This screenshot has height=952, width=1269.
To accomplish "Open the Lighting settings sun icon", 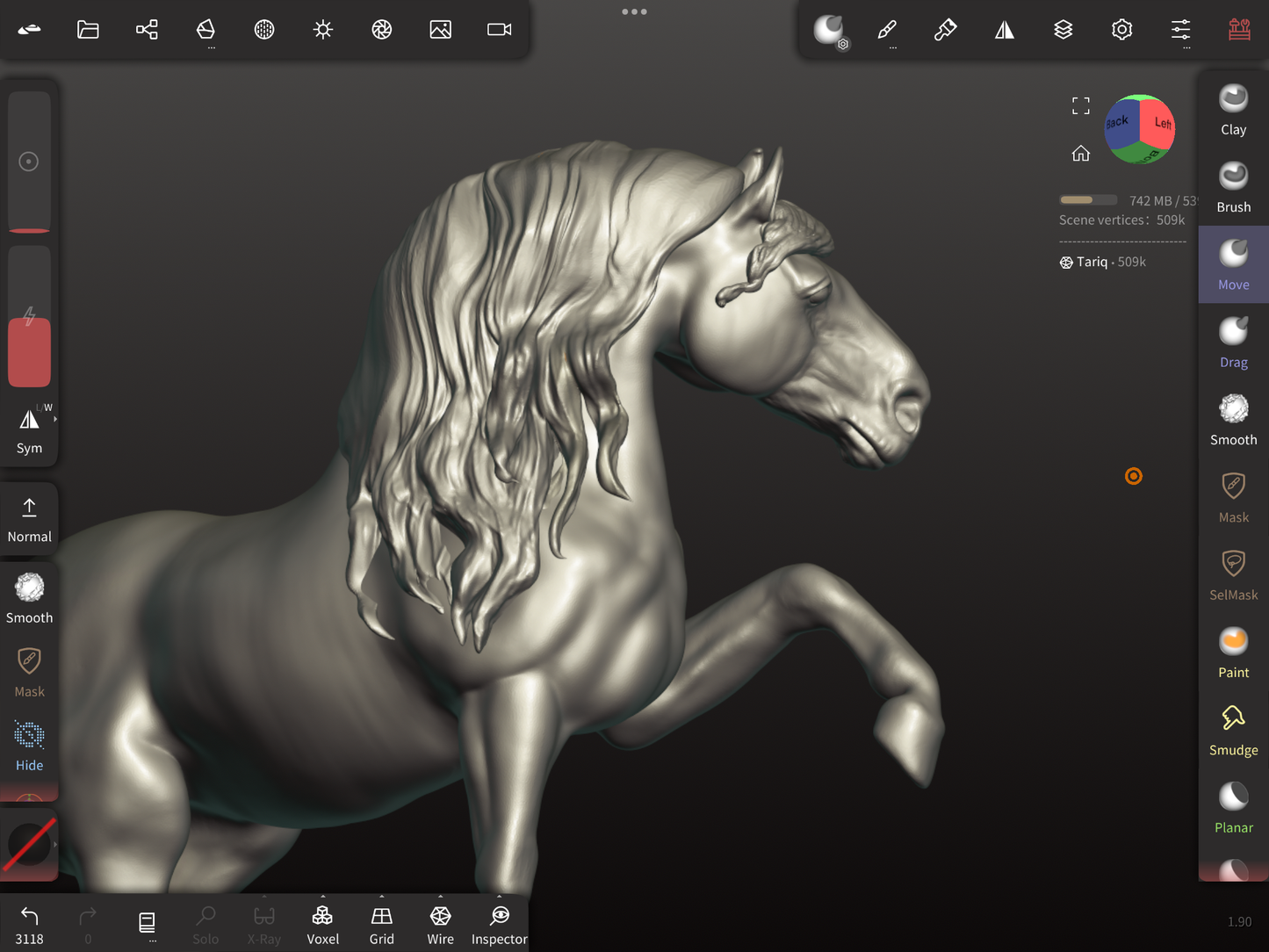I will coord(323,30).
